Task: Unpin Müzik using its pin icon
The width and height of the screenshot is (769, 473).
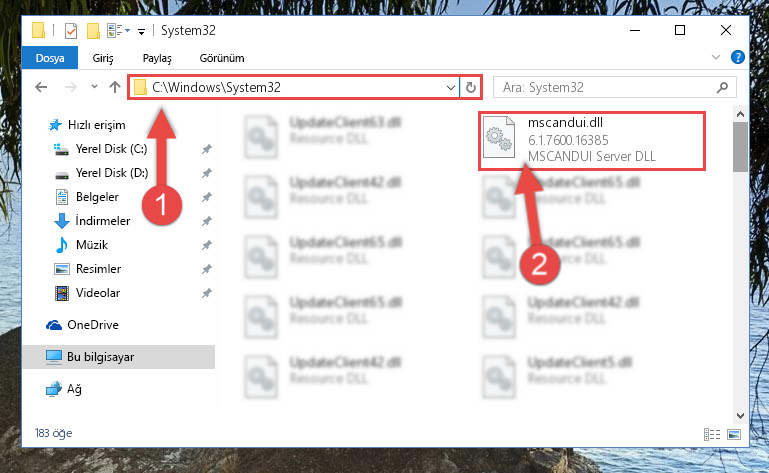Action: 206,245
